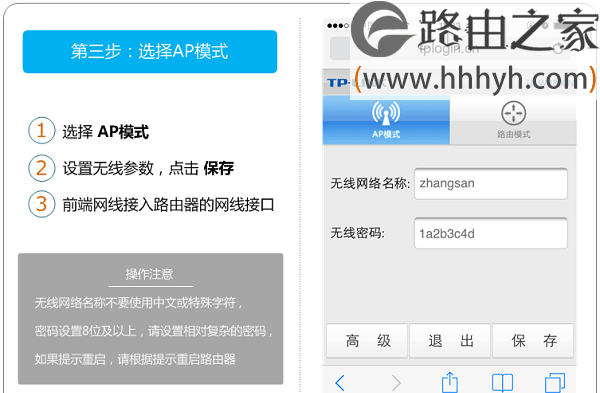Click the 选择 AP模式 instruction text

[x=106, y=132]
